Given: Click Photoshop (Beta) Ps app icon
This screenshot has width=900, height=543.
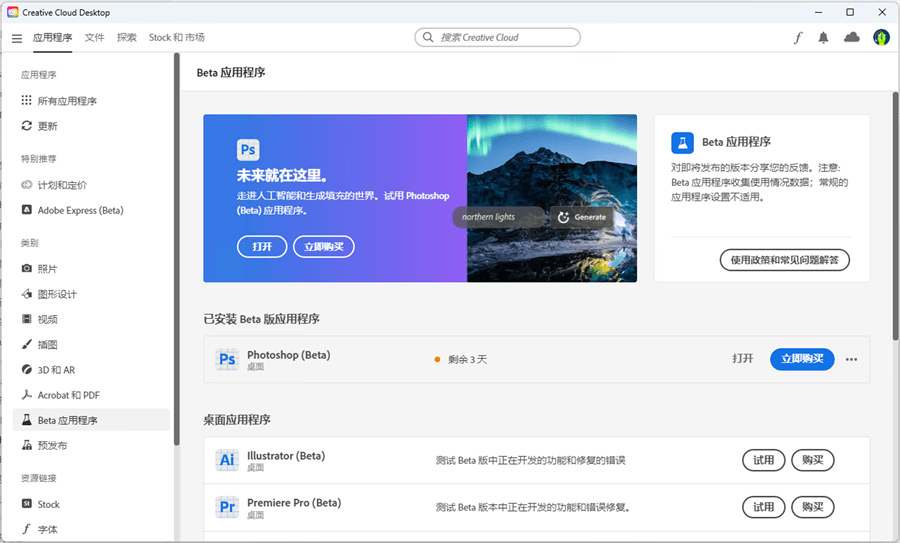Looking at the screenshot, I should point(227,359).
